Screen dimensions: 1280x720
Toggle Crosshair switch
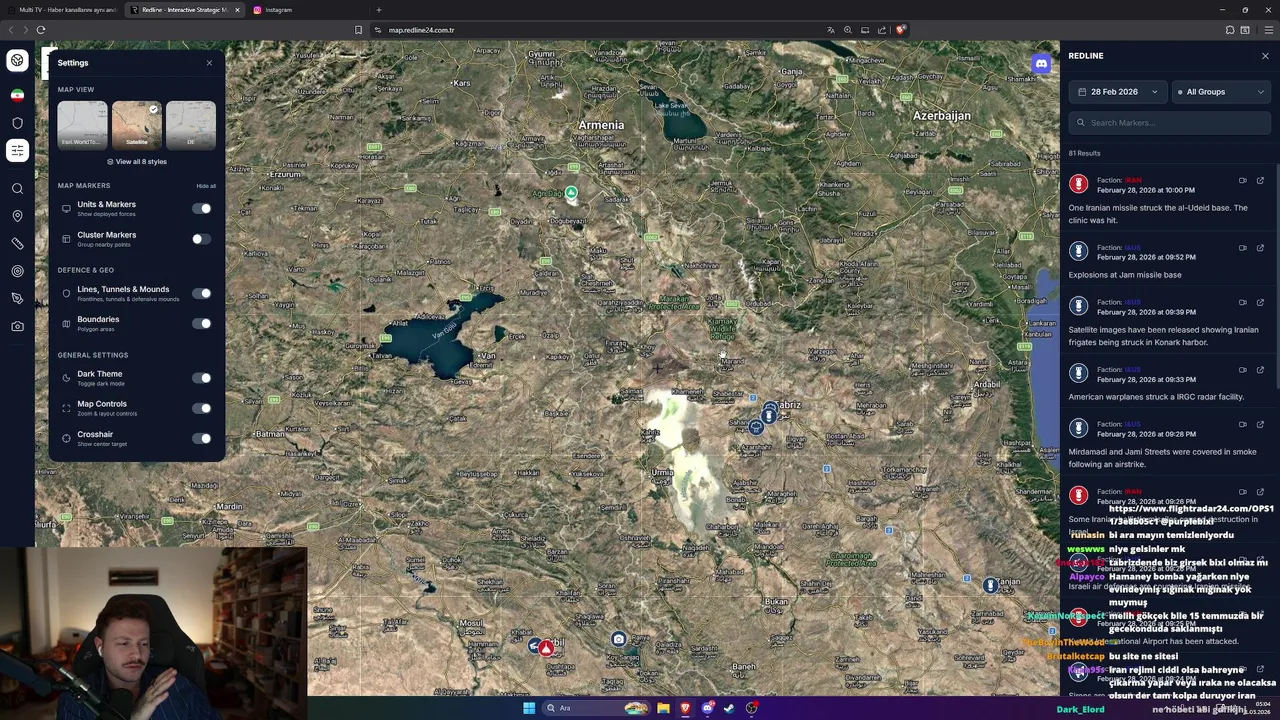tap(202, 438)
